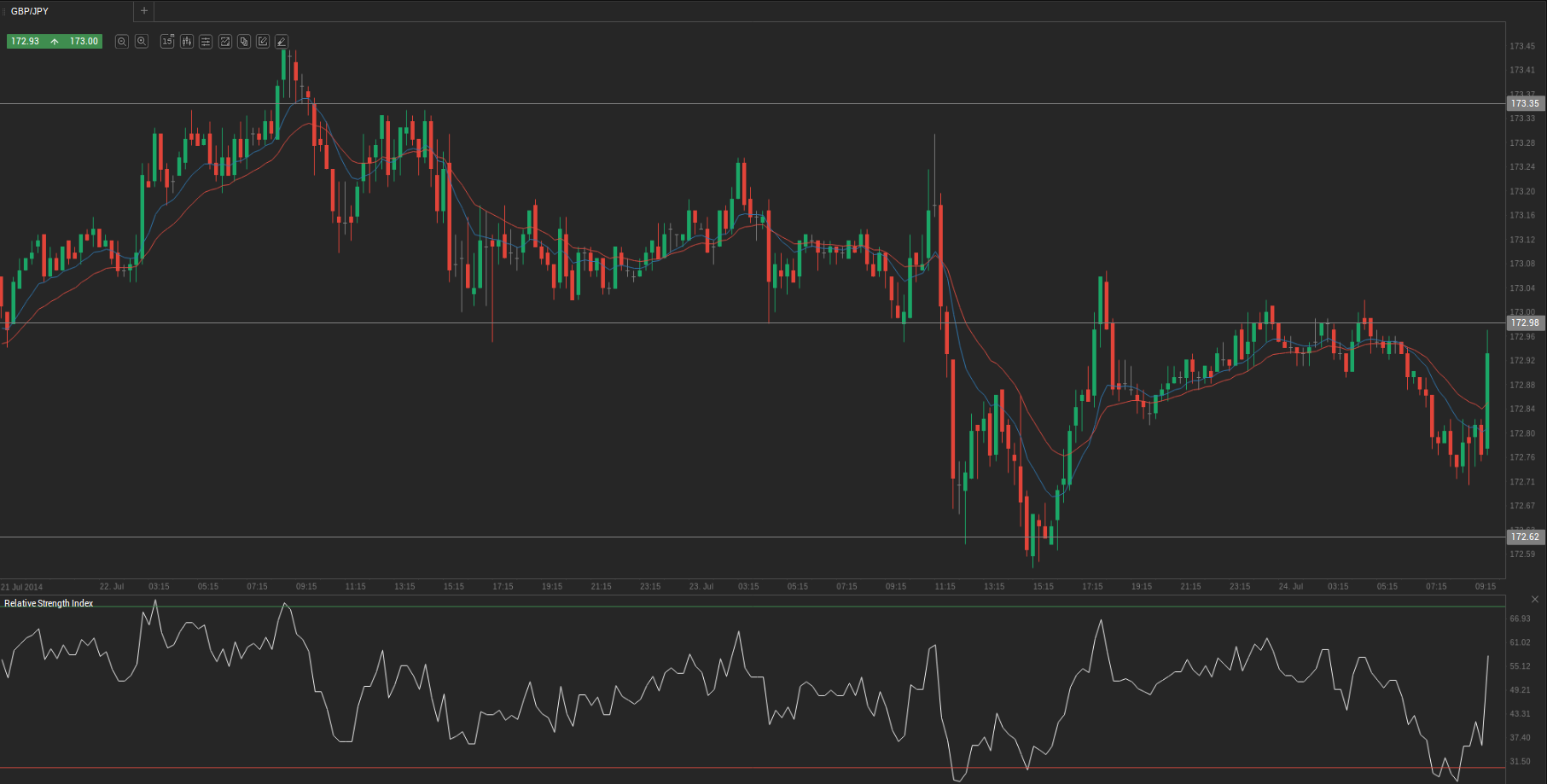Click the 172.93 sell price
1547x784 pixels.
pos(26,41)
